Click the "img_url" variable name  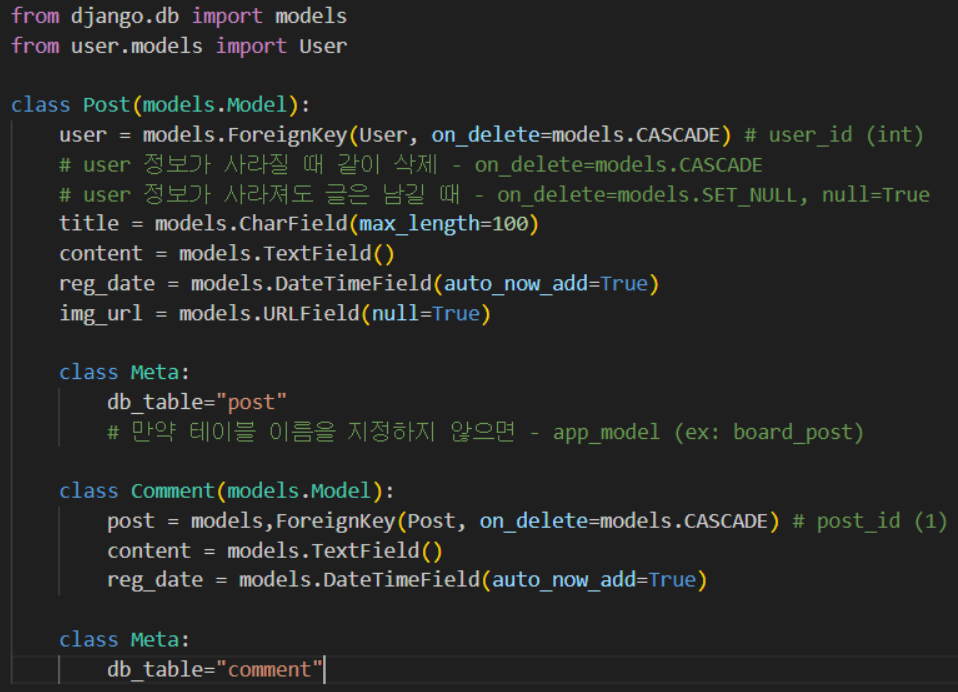[x=101, y=313]
